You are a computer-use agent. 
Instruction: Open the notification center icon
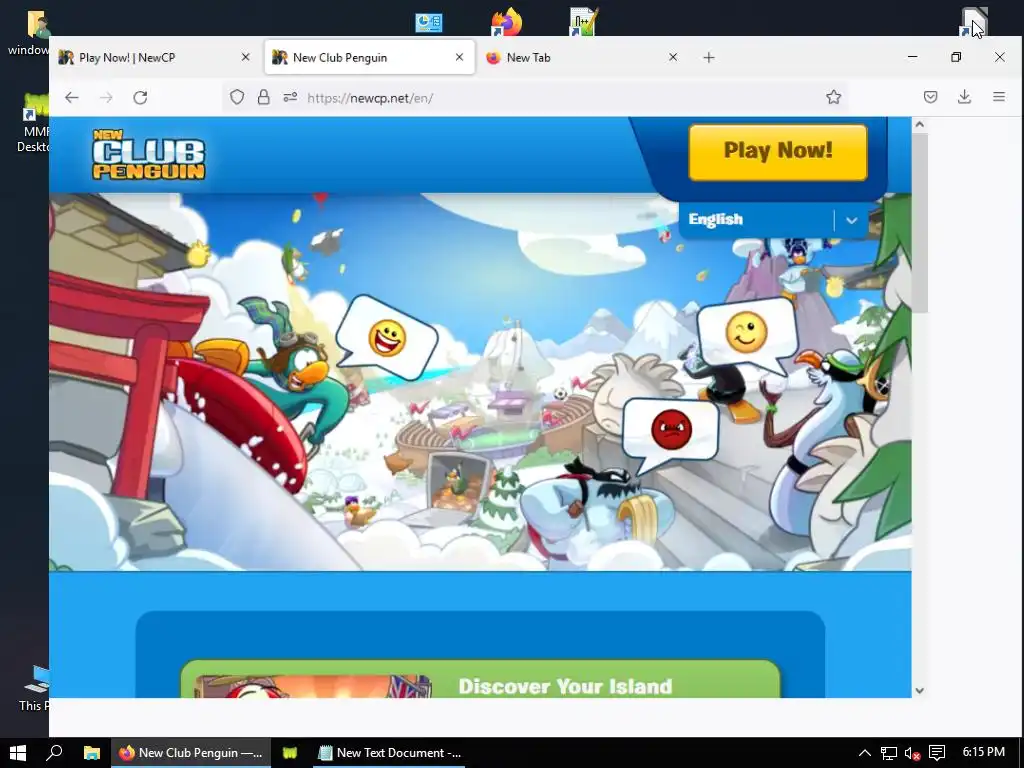[937, 753]
